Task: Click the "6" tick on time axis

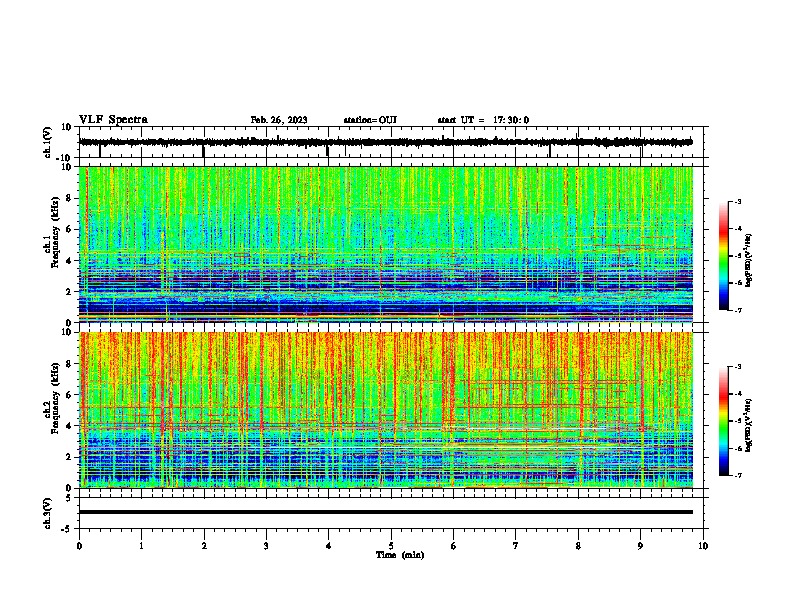Action: click(x=454, y=546)
